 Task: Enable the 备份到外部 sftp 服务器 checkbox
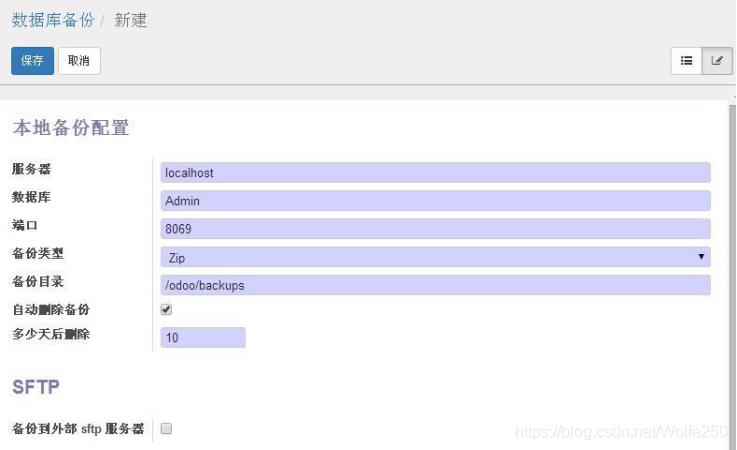(166, 428)
